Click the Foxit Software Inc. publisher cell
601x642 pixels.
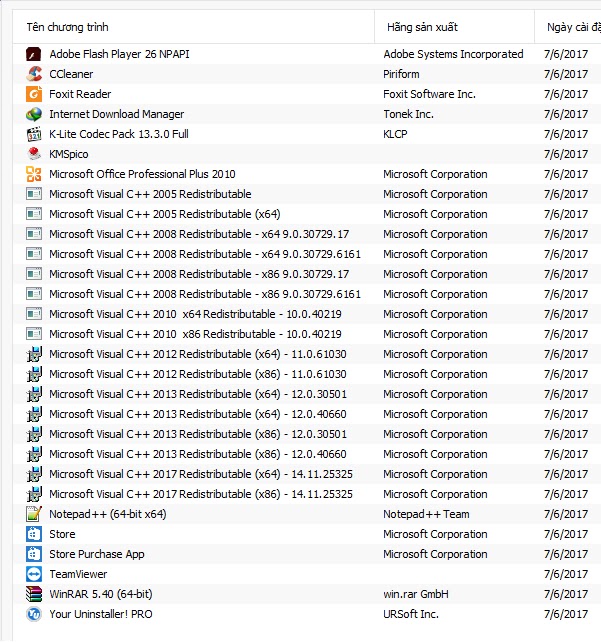coord(429,94)
